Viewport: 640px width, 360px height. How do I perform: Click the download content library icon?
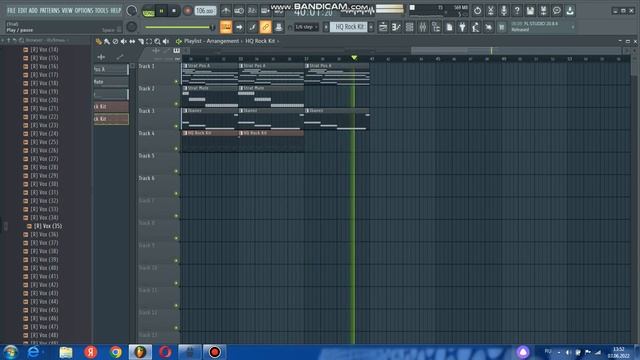[570, 11]
